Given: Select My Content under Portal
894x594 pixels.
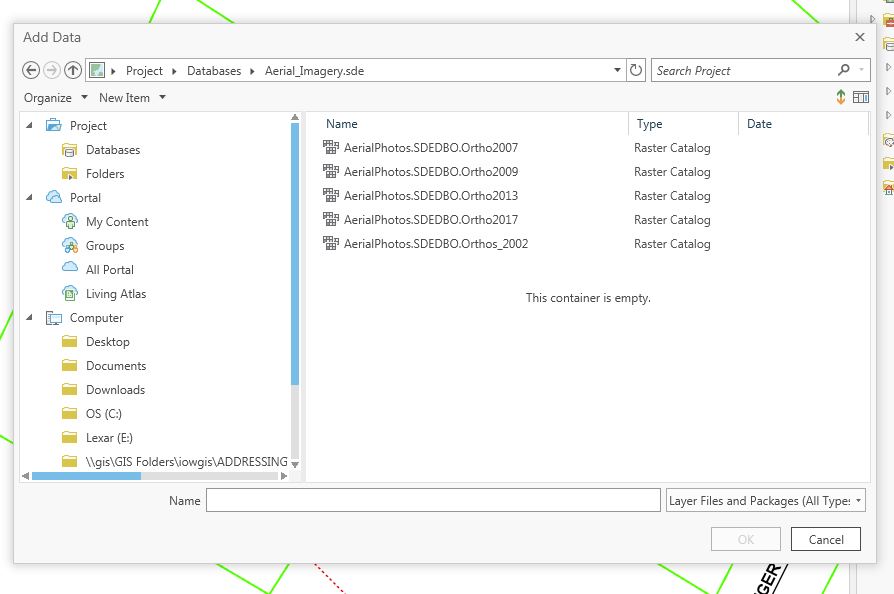Looking at the screenshot, I should tap(117, 221).
